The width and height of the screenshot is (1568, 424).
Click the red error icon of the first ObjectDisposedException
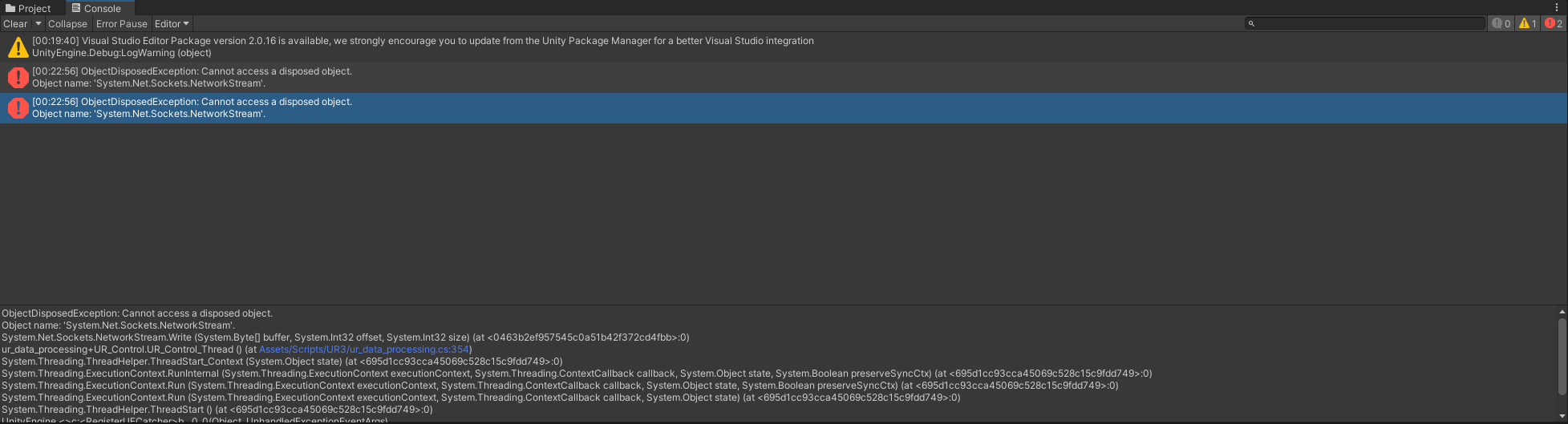click(x=18, y=78)
